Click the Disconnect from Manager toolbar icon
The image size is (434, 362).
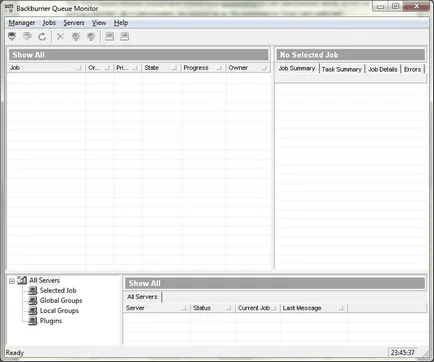pos(27,37)
